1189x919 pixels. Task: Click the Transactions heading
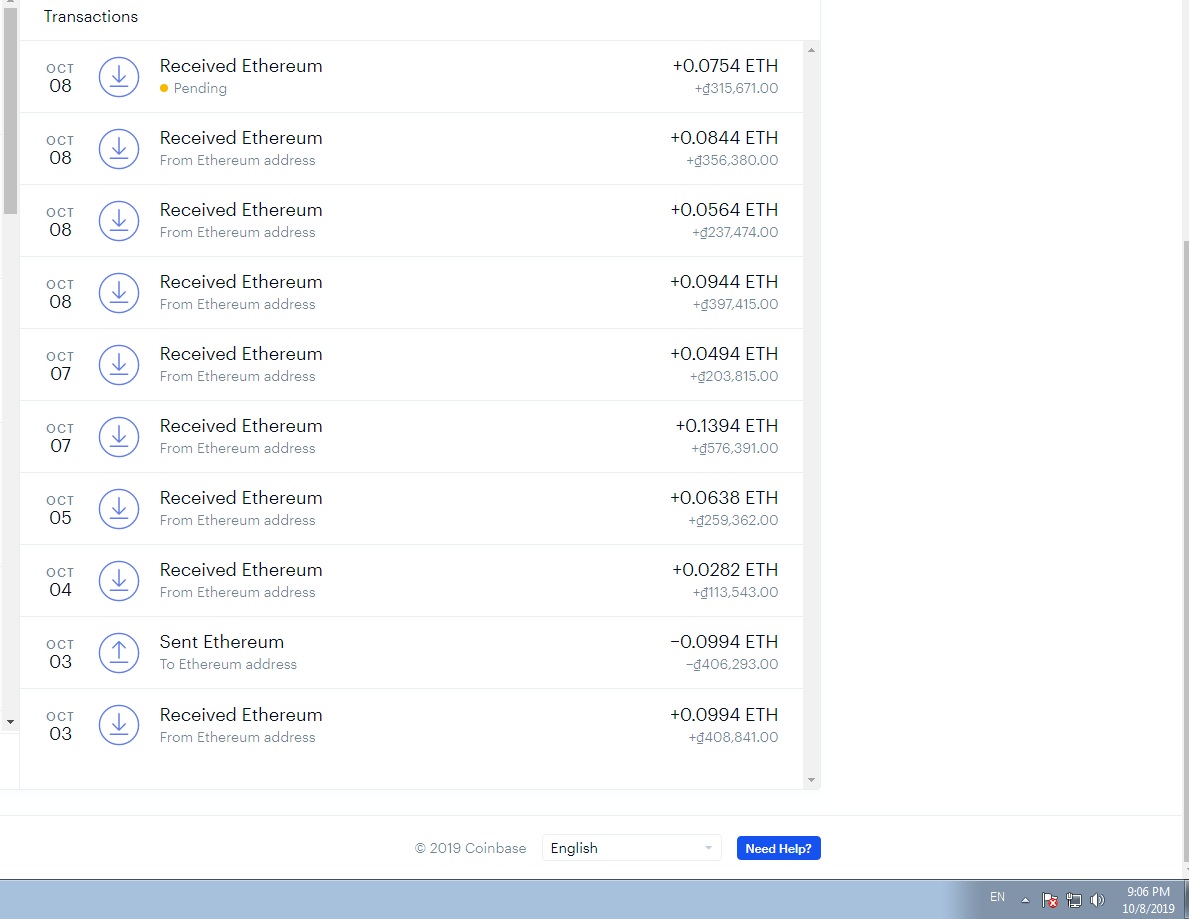coord(91,17)
